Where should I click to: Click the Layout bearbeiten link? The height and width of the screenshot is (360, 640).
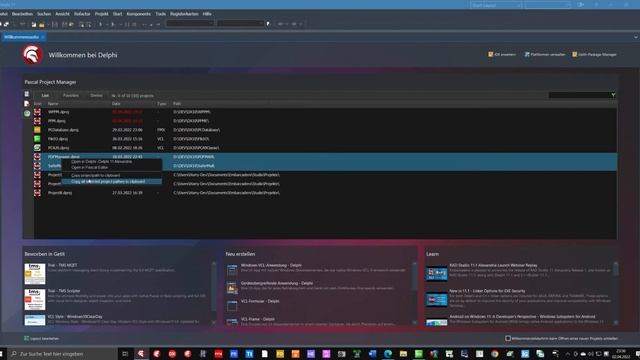[44, 338]
